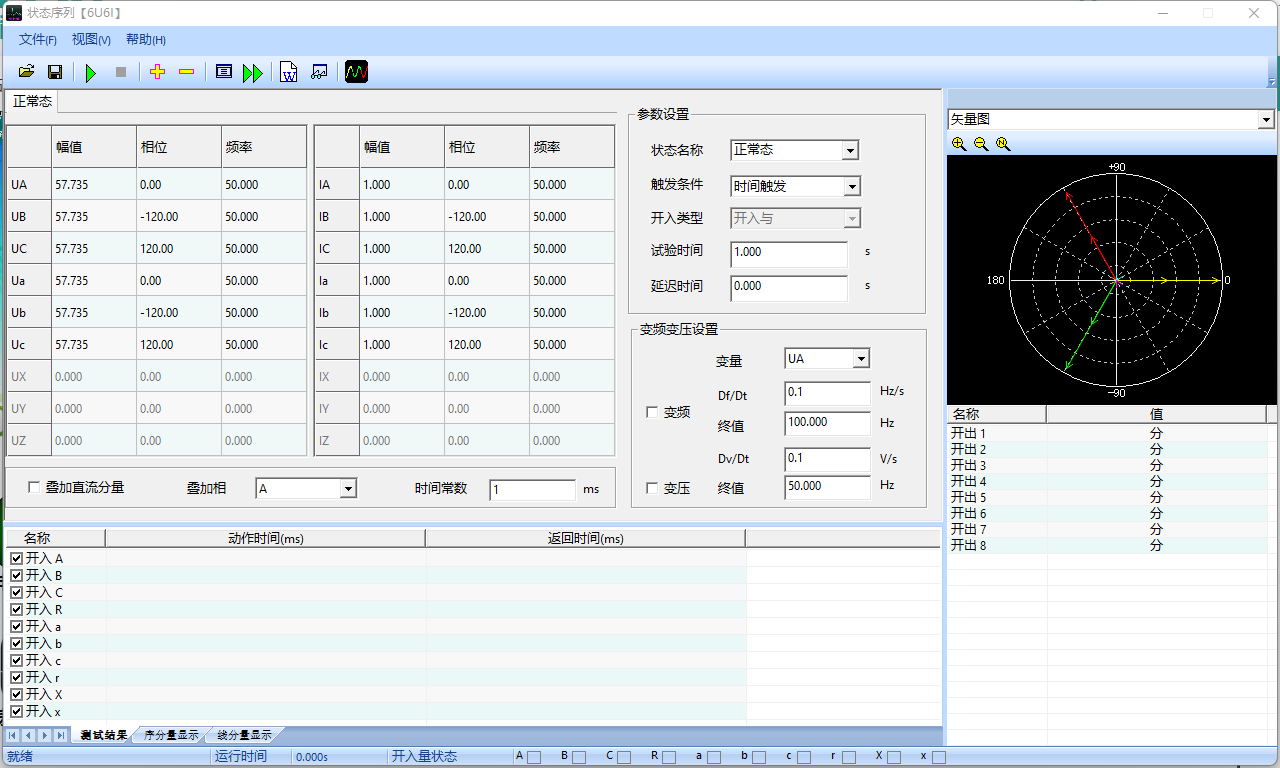Remove a state with the minus icon
This screenshot has width=1280, height=768.
(x=186, y=72)
